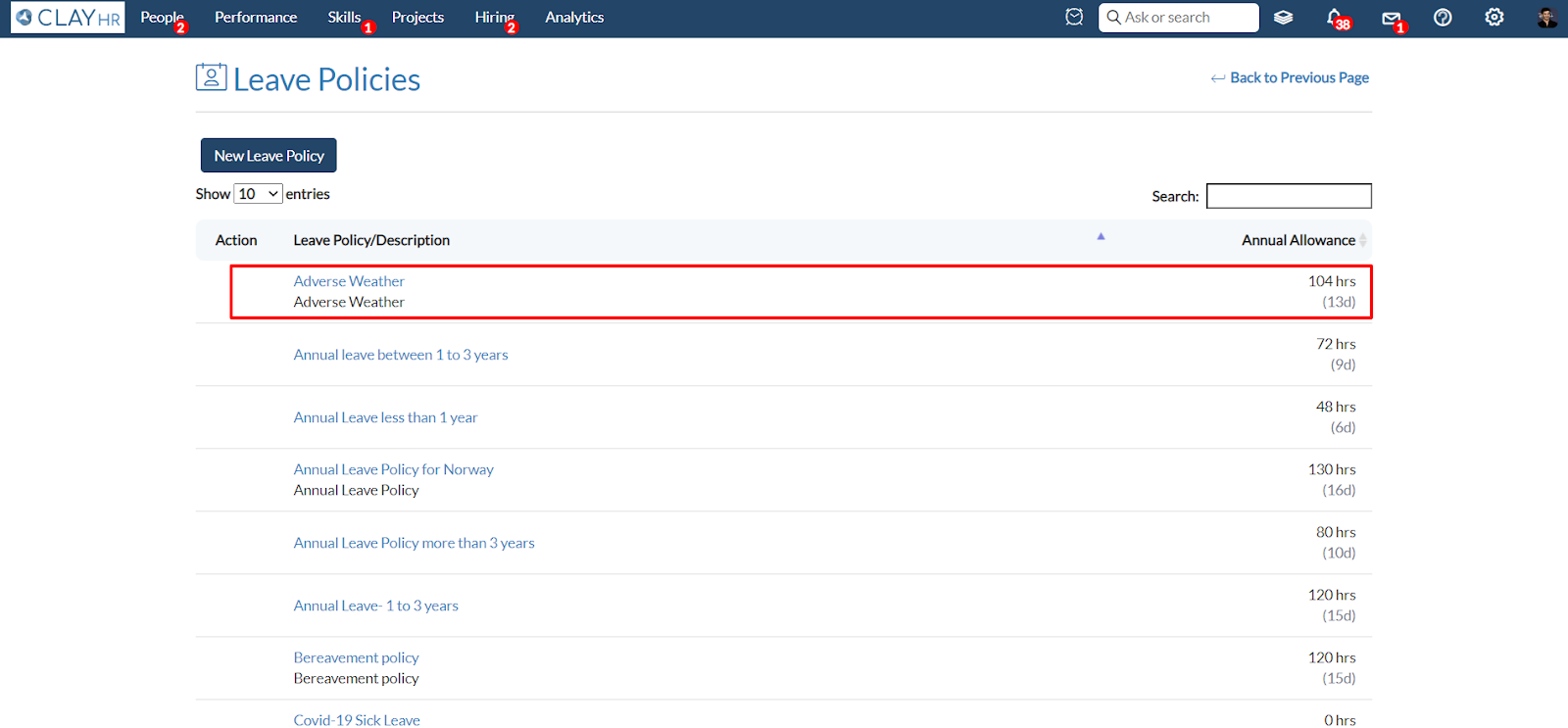Select the 48 hrs allowance value
This screenshot has width=1568, height=728.
pyautogui.click(x=1336, y=407)
